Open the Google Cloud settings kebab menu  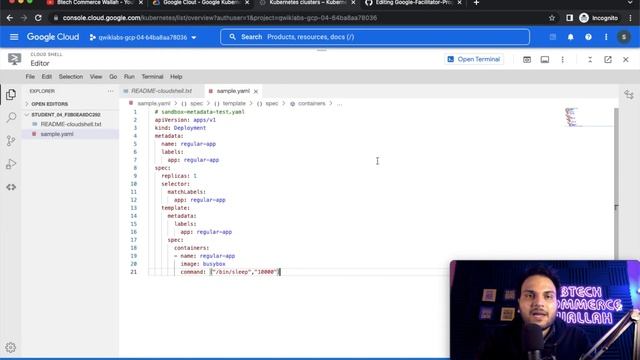tap(606, 37)
